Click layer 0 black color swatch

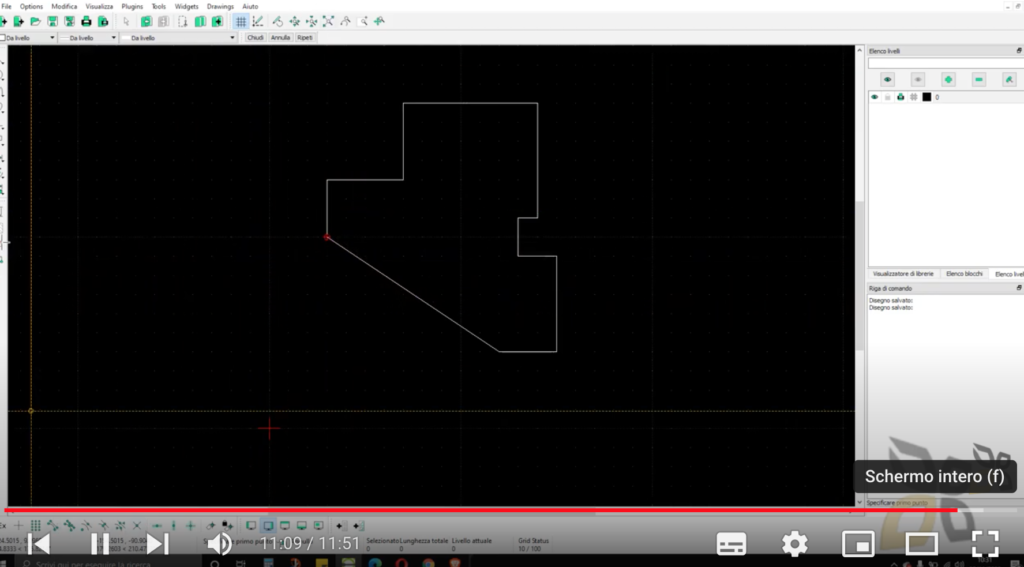[926, 97]
